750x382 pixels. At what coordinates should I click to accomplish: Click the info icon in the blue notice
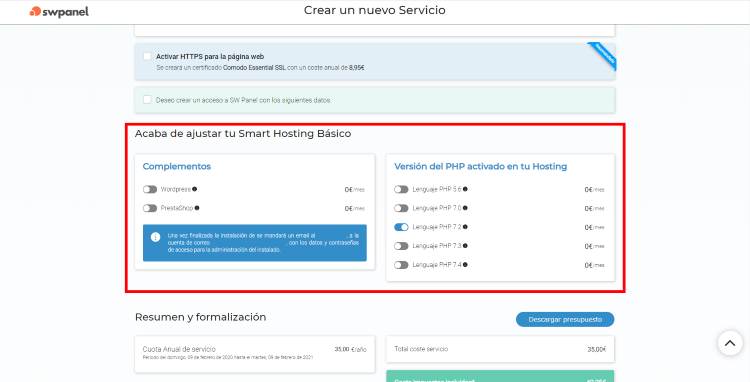point(155,237)
